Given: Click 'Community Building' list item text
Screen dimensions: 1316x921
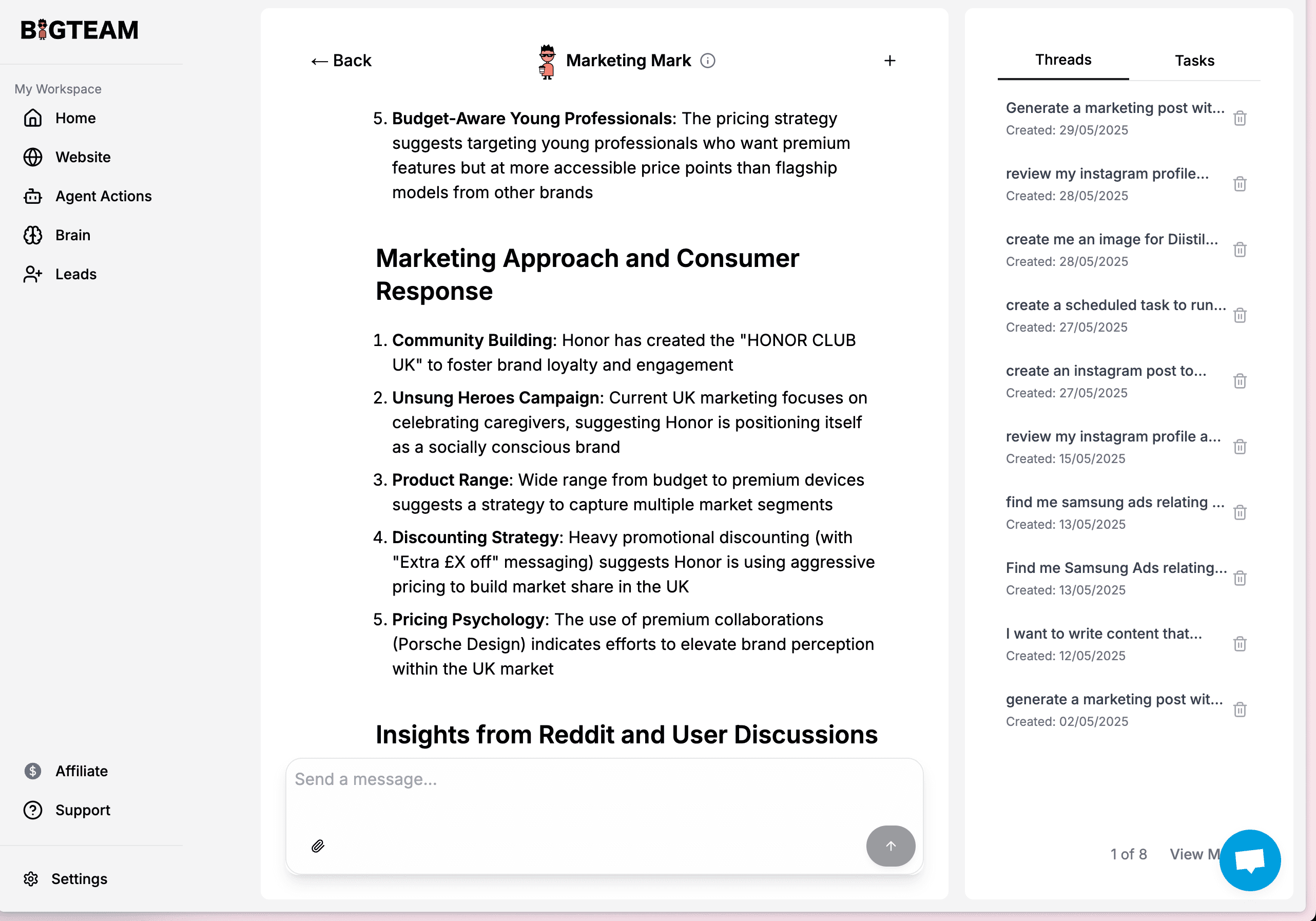Looking at the screenshot, I should pos(472,340).
